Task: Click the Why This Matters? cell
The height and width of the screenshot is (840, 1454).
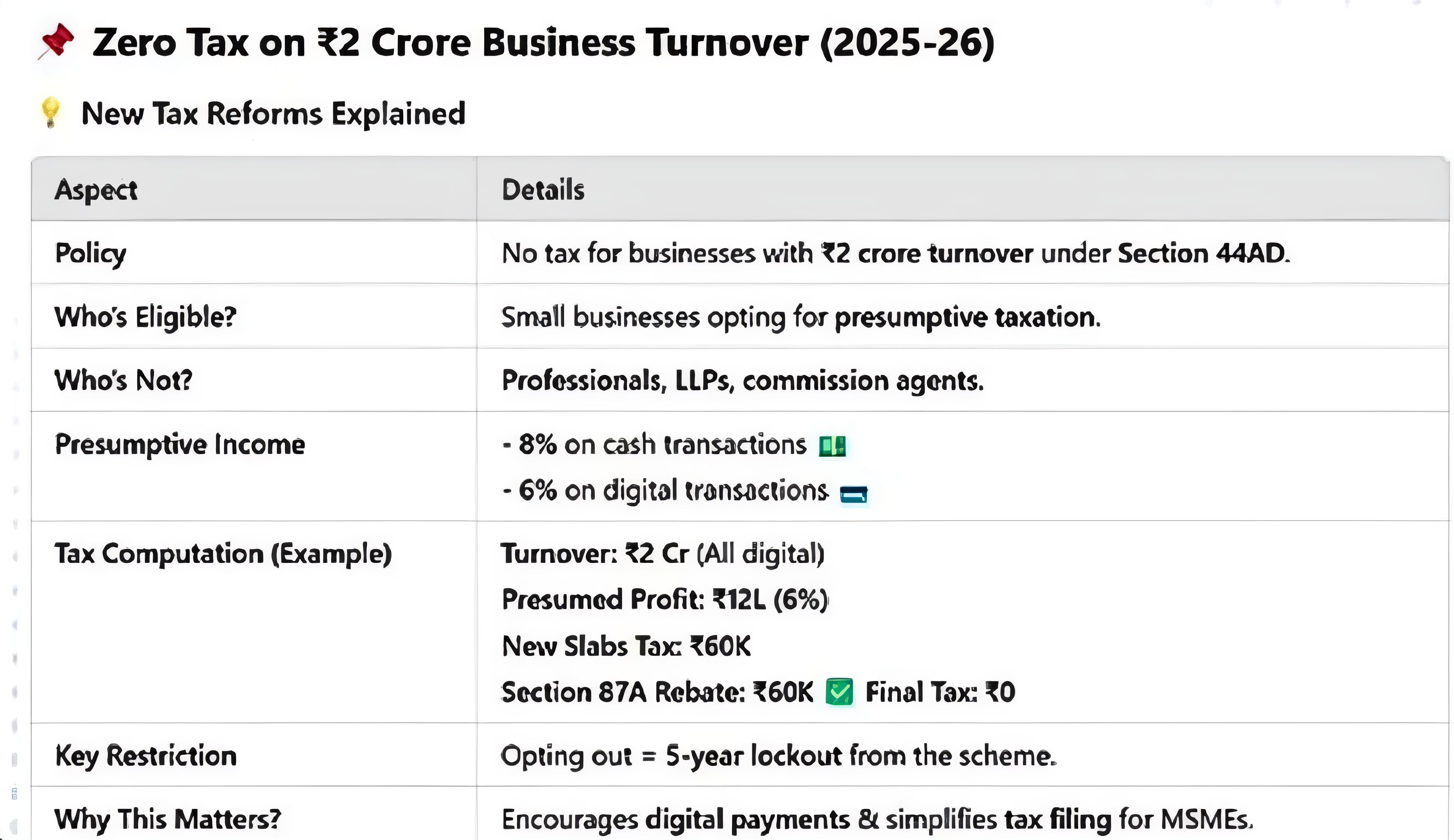Action: pyautogui.click(x=167, y=819)
